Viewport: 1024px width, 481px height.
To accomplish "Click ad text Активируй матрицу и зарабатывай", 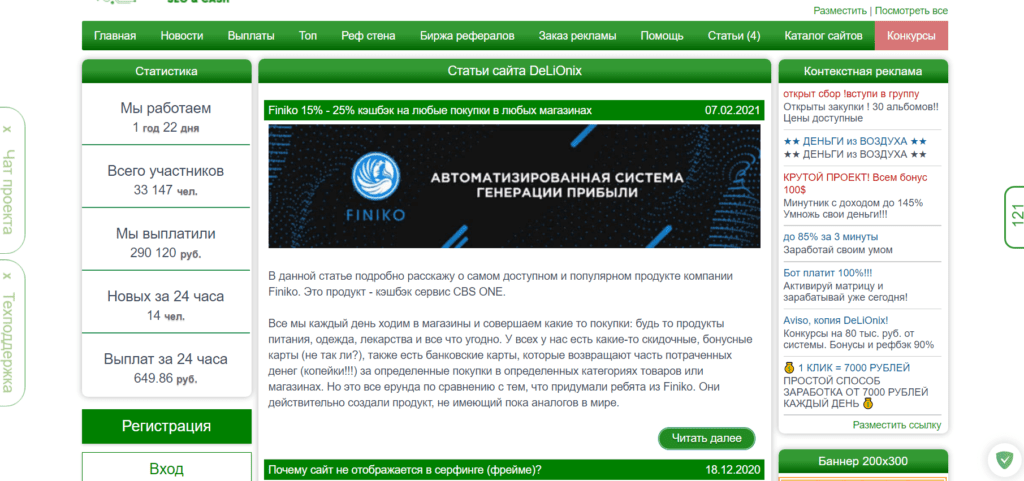I will point(844,291).
